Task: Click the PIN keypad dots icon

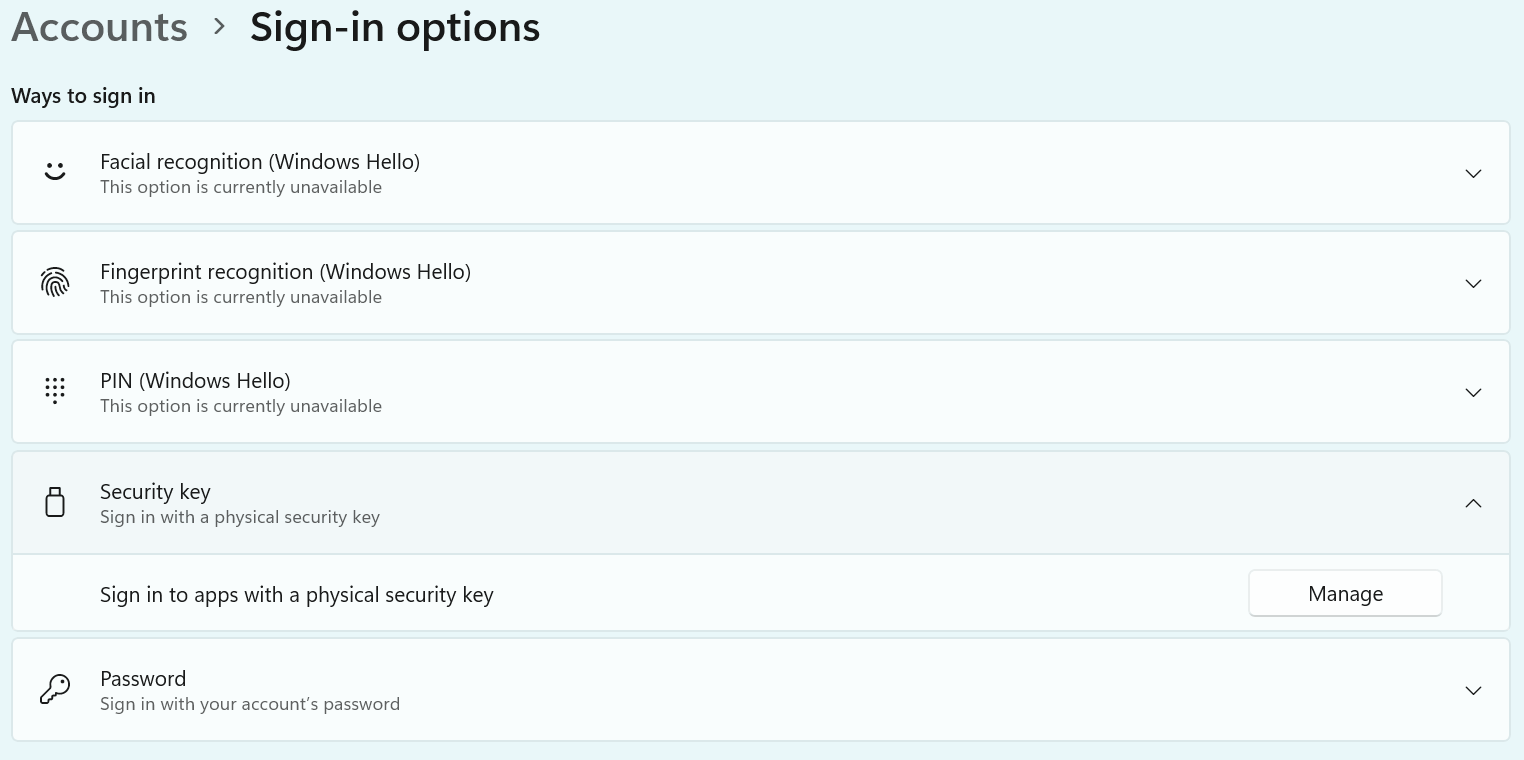Action: point(55,391)
